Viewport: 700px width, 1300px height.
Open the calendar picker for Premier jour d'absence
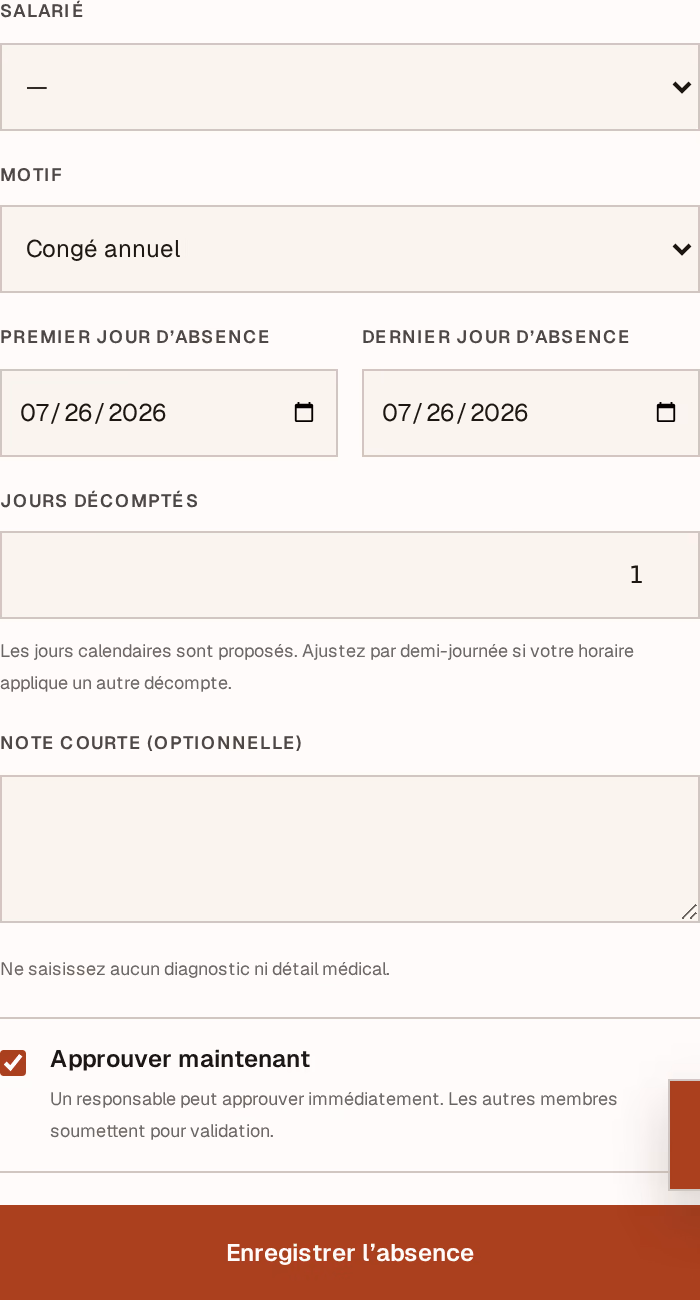[304, 413]
